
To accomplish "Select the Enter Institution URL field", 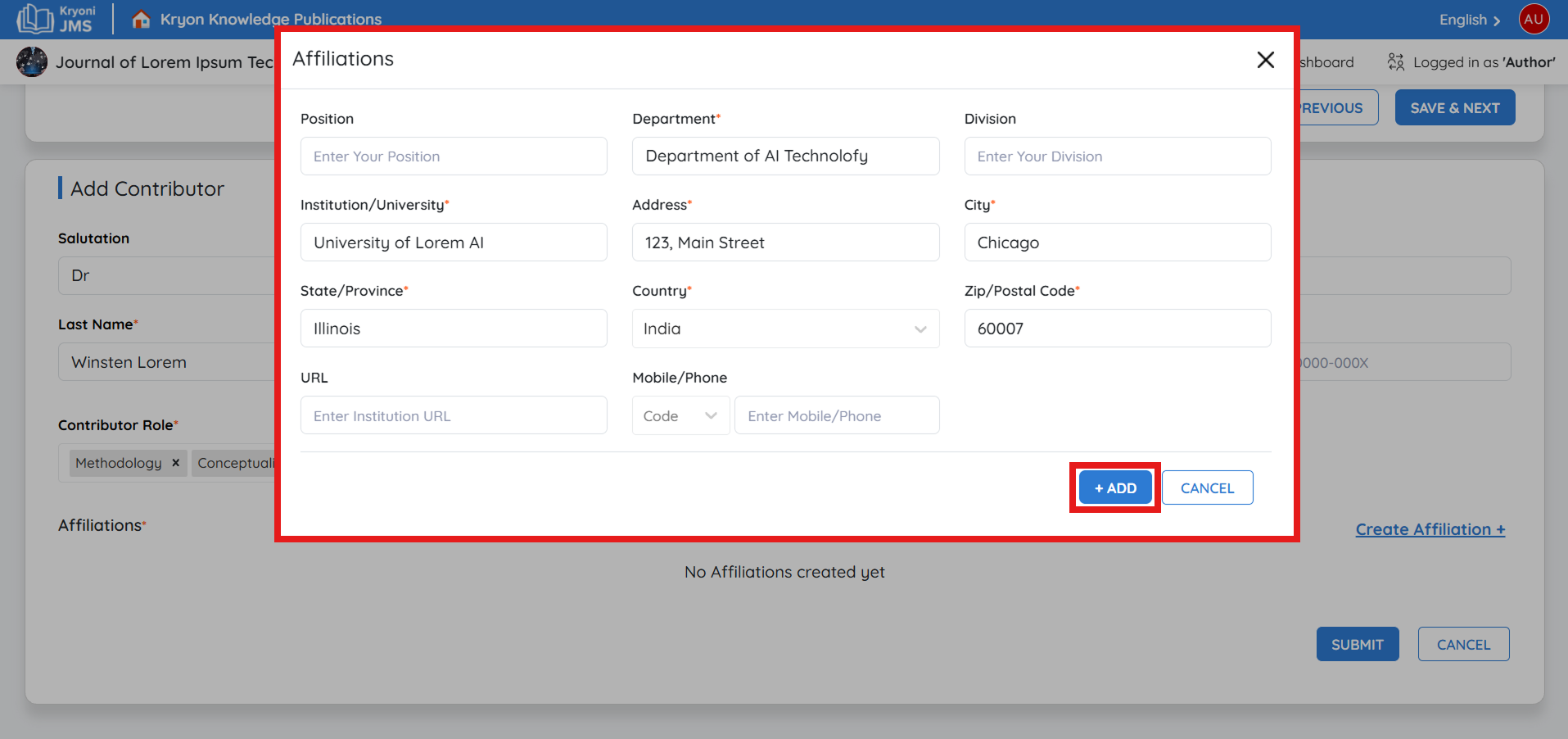I will point(454,416).
